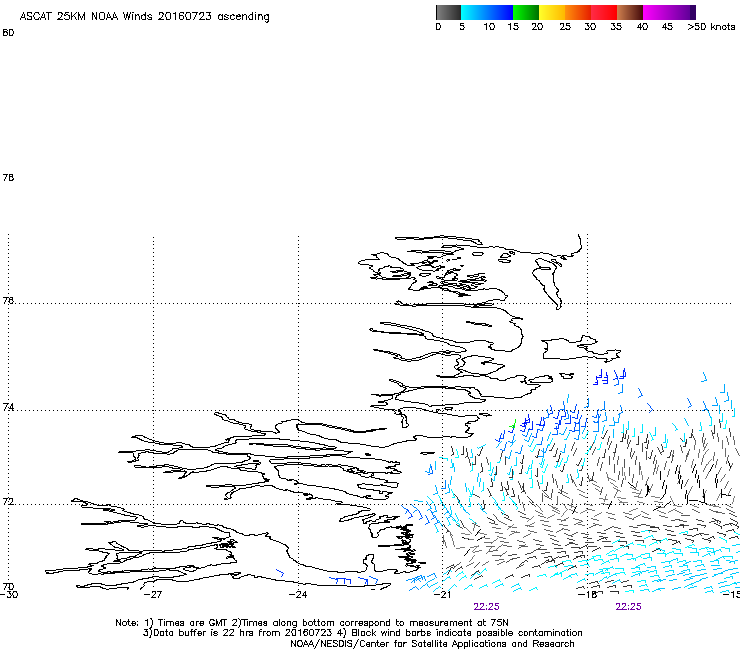Click the red 30-35 knots color bar segment
The image size is (740, 650).
click(x=604, y=12)
